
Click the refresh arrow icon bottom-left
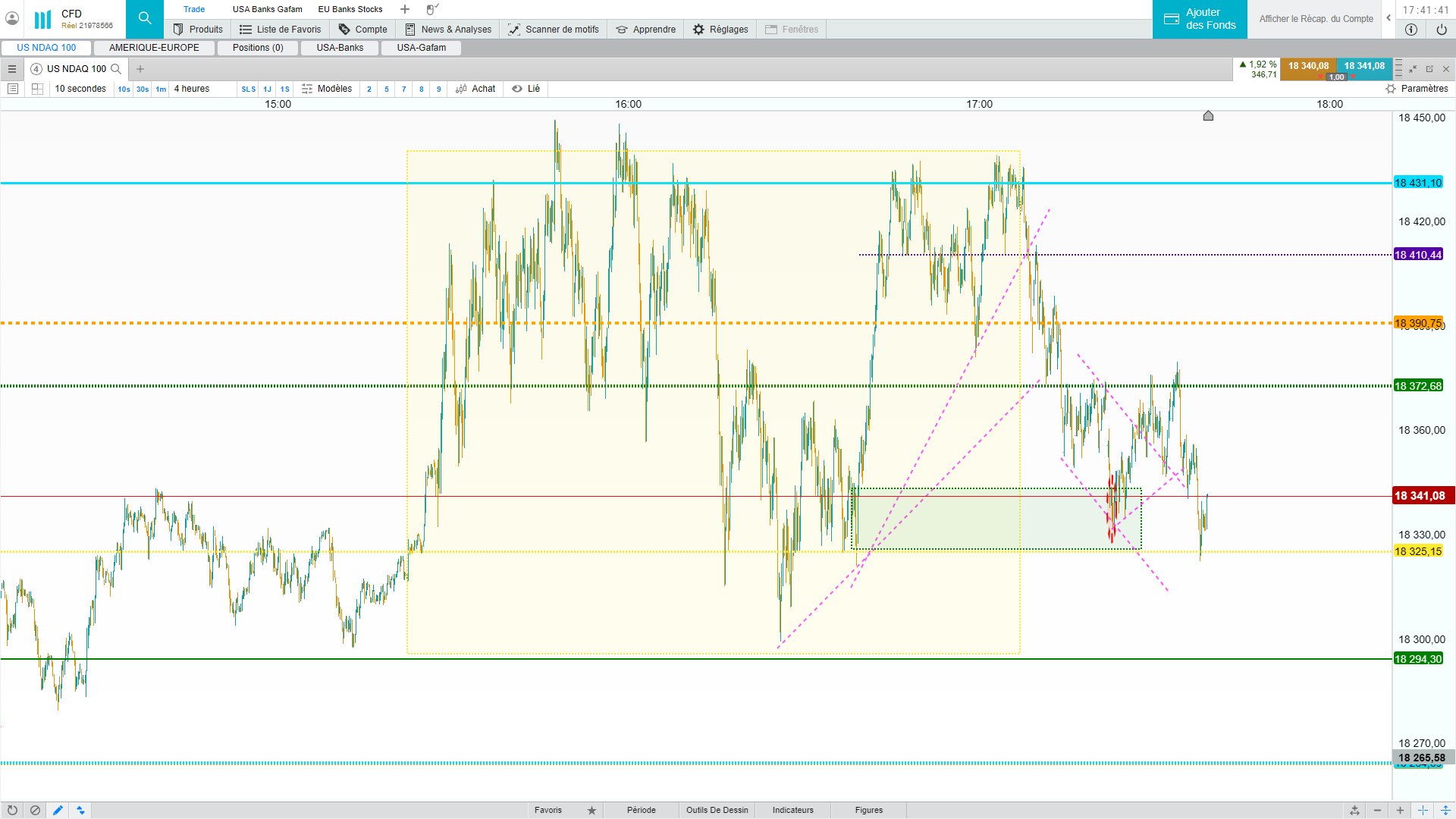click(12, 810)
